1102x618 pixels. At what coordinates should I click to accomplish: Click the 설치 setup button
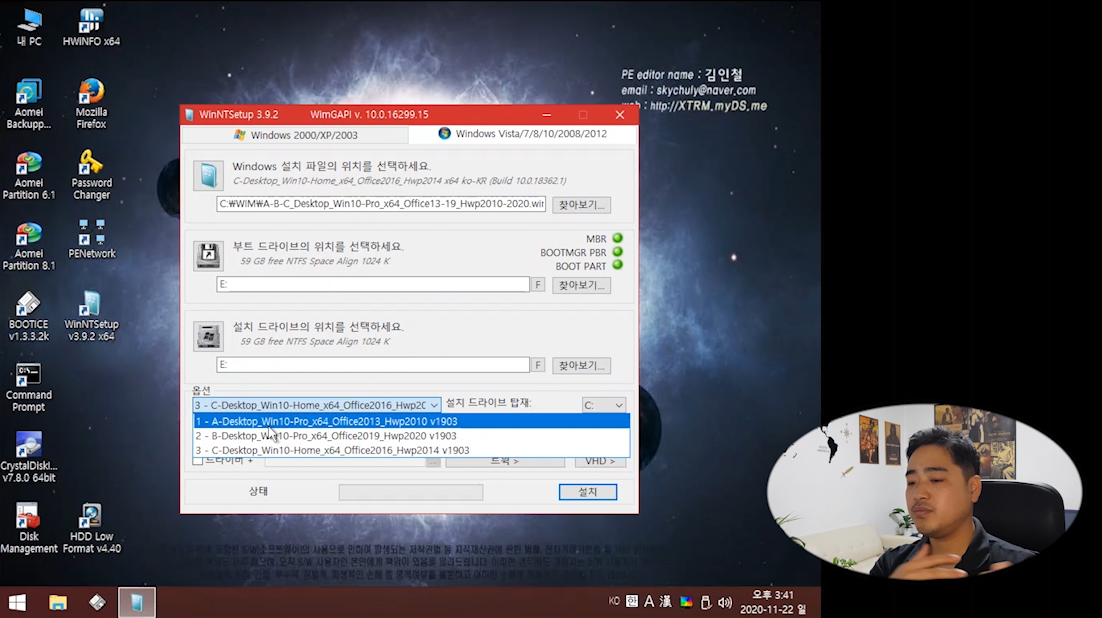(588, 492)
